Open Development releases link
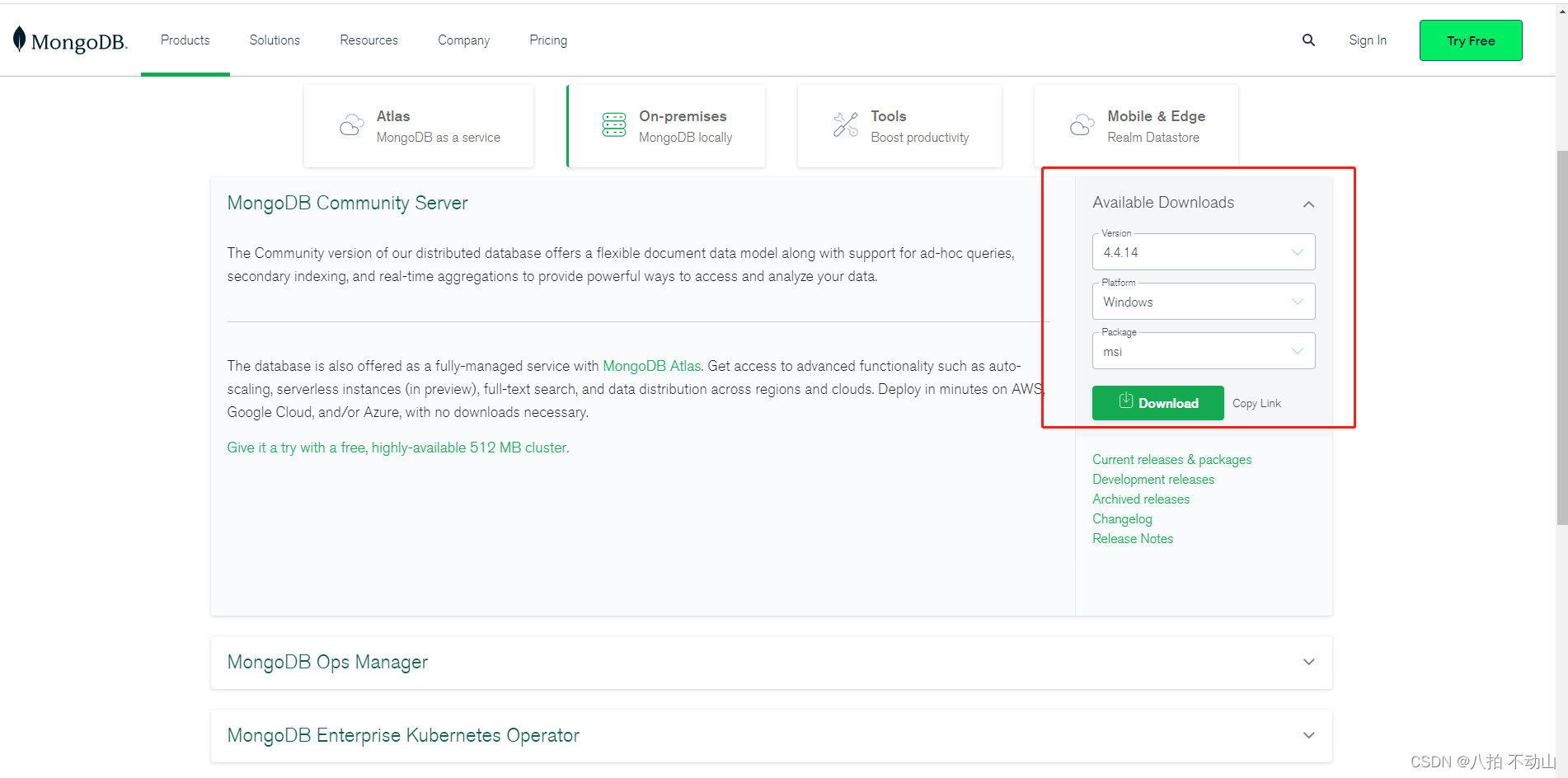Image resolution: width=1568 pixels, height=778 pixels. point(1153,480)
